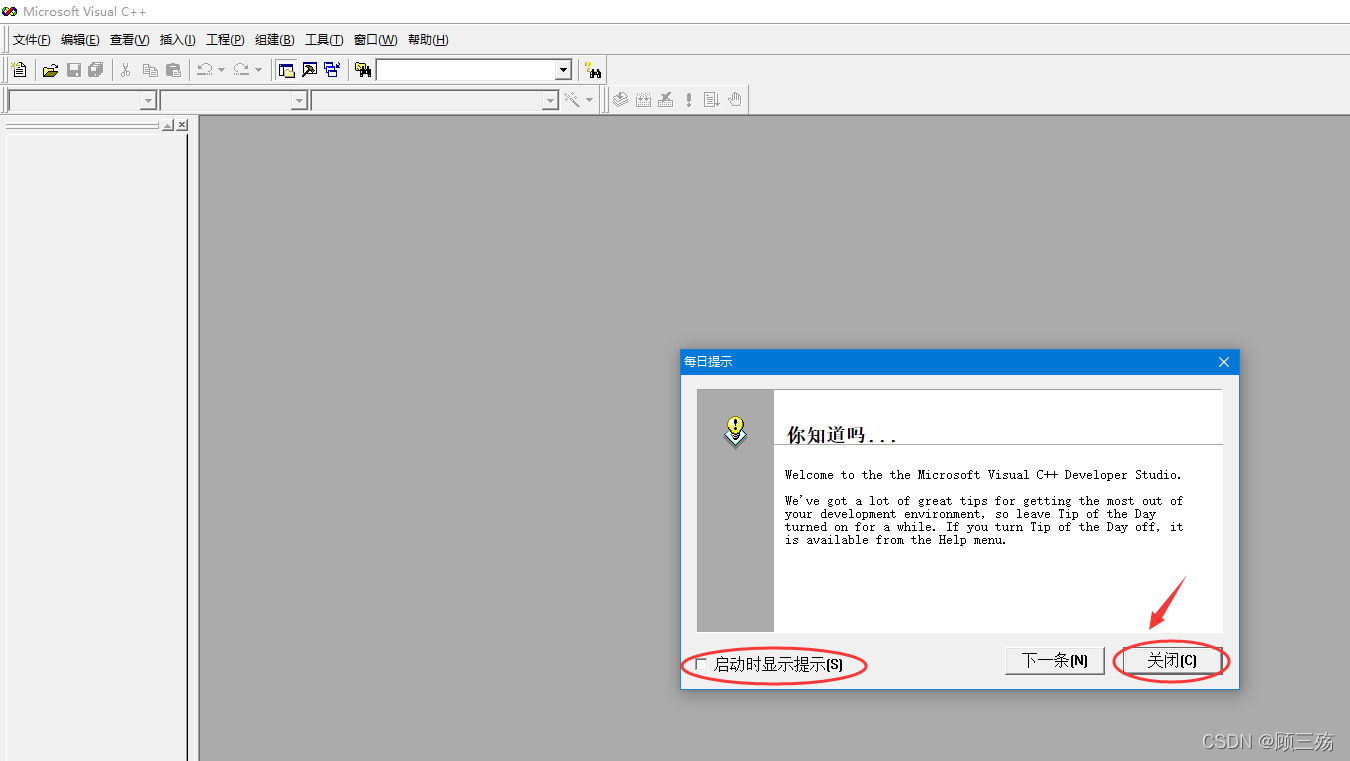Click the Undo arrow icon
Screen dimensions: 1350x761
click(204, 70)
